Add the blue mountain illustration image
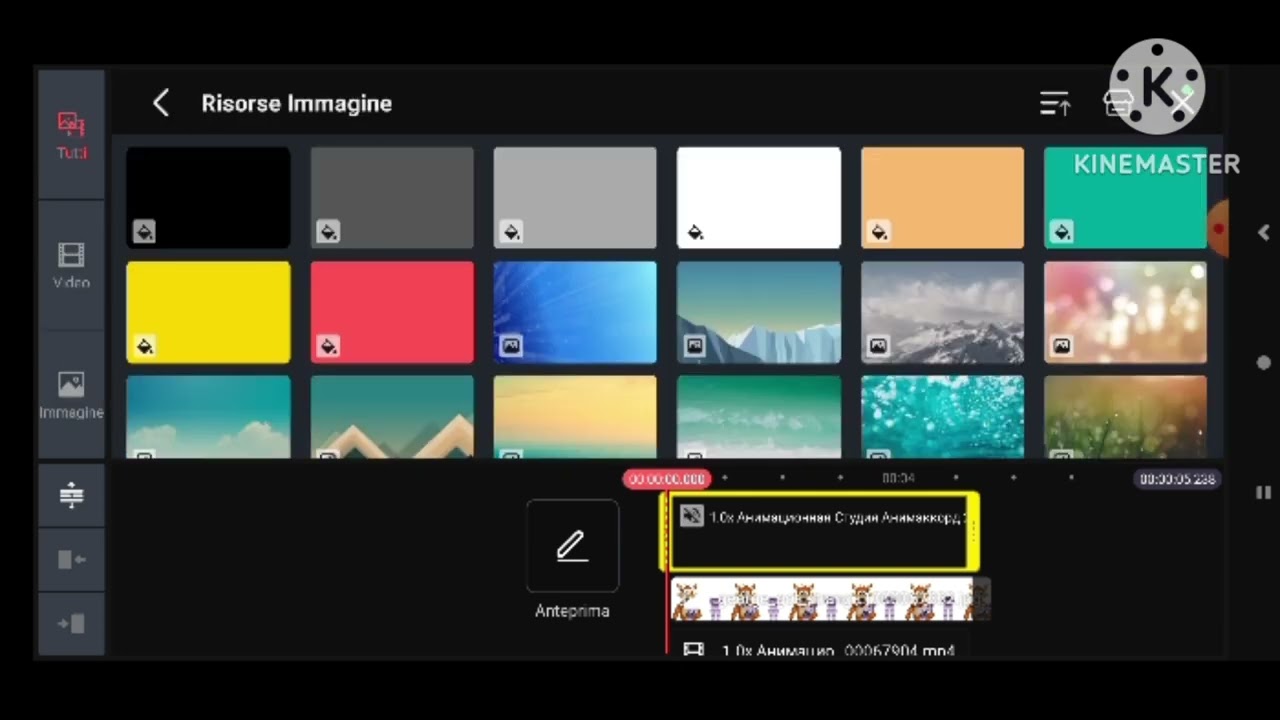 point(759,312)
